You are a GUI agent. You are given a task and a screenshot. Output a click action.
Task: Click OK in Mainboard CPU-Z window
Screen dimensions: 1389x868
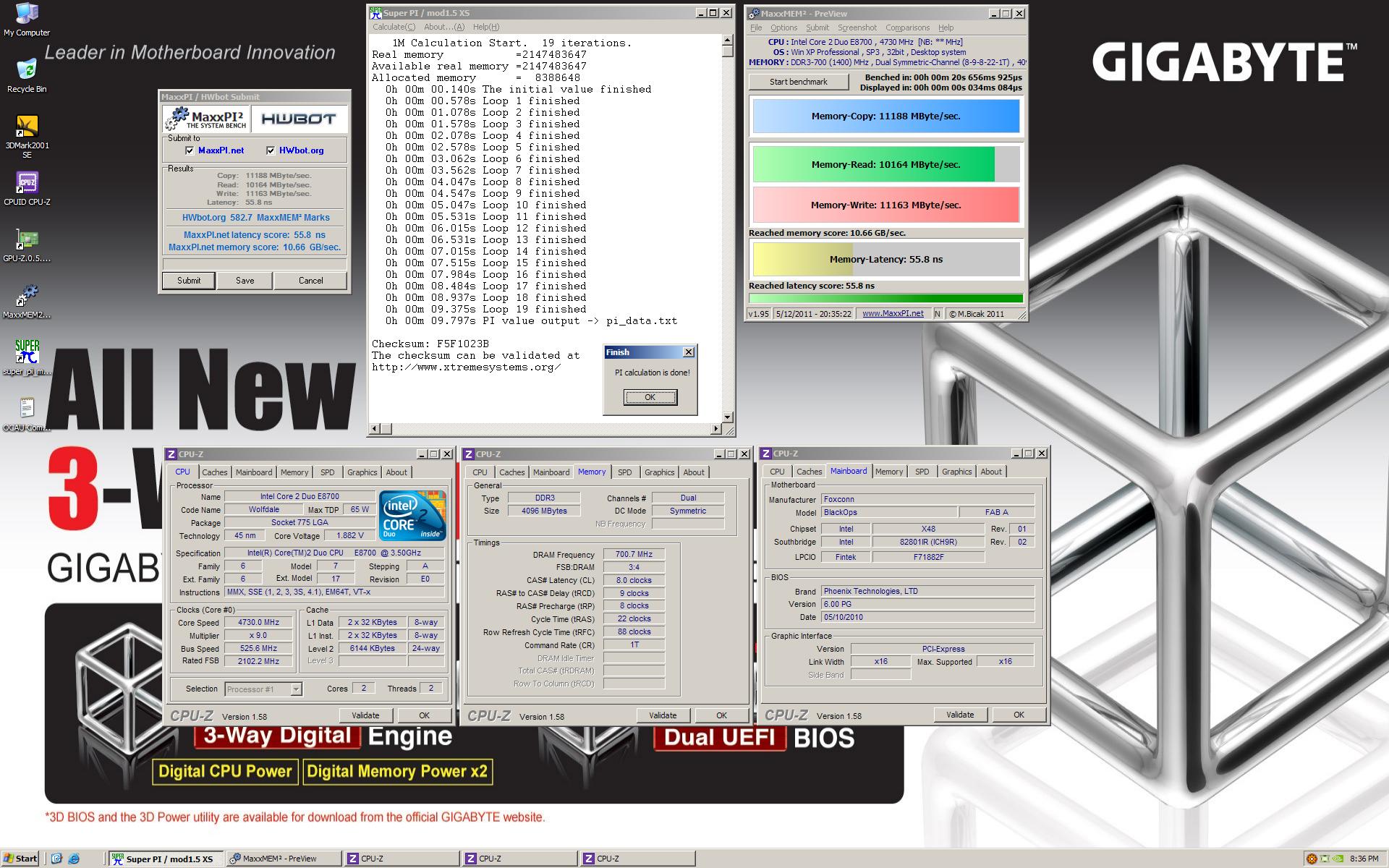(x=1019, y=715)
